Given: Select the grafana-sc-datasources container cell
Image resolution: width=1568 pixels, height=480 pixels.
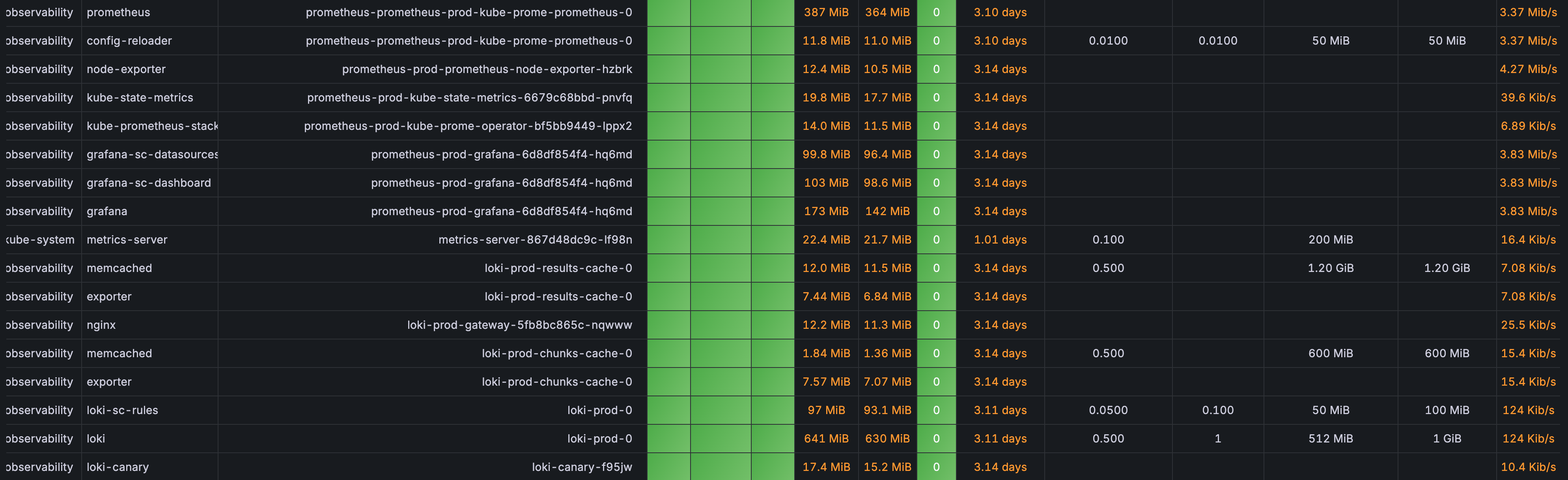Looking at the screenshot, I should click(151, 155).
